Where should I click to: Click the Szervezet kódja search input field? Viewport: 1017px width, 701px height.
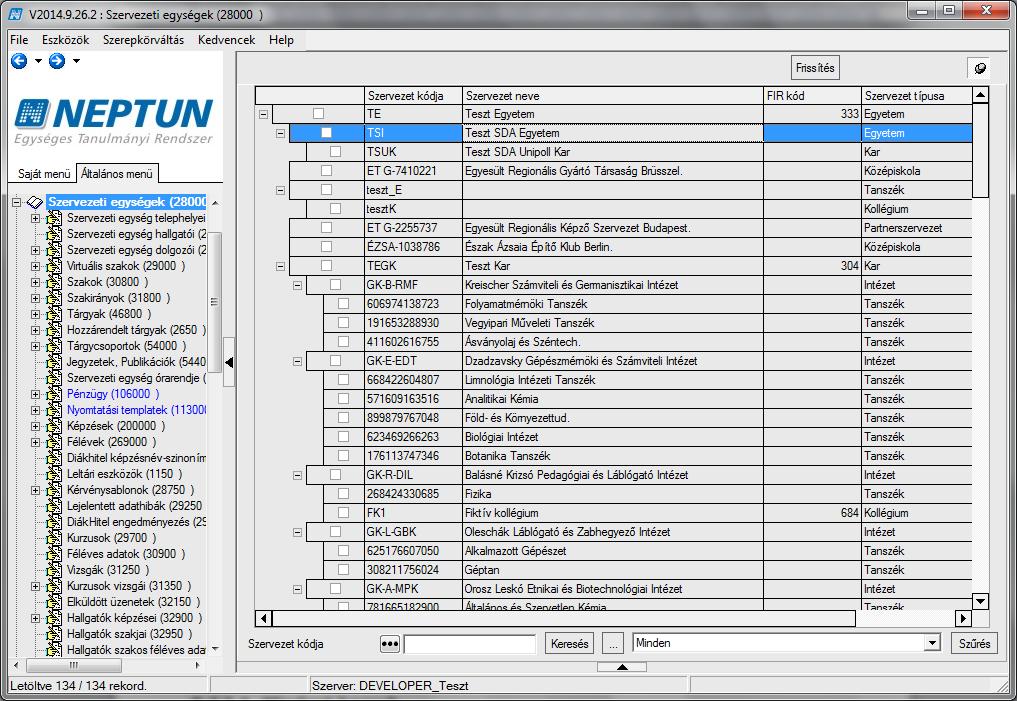coord(470,644)
